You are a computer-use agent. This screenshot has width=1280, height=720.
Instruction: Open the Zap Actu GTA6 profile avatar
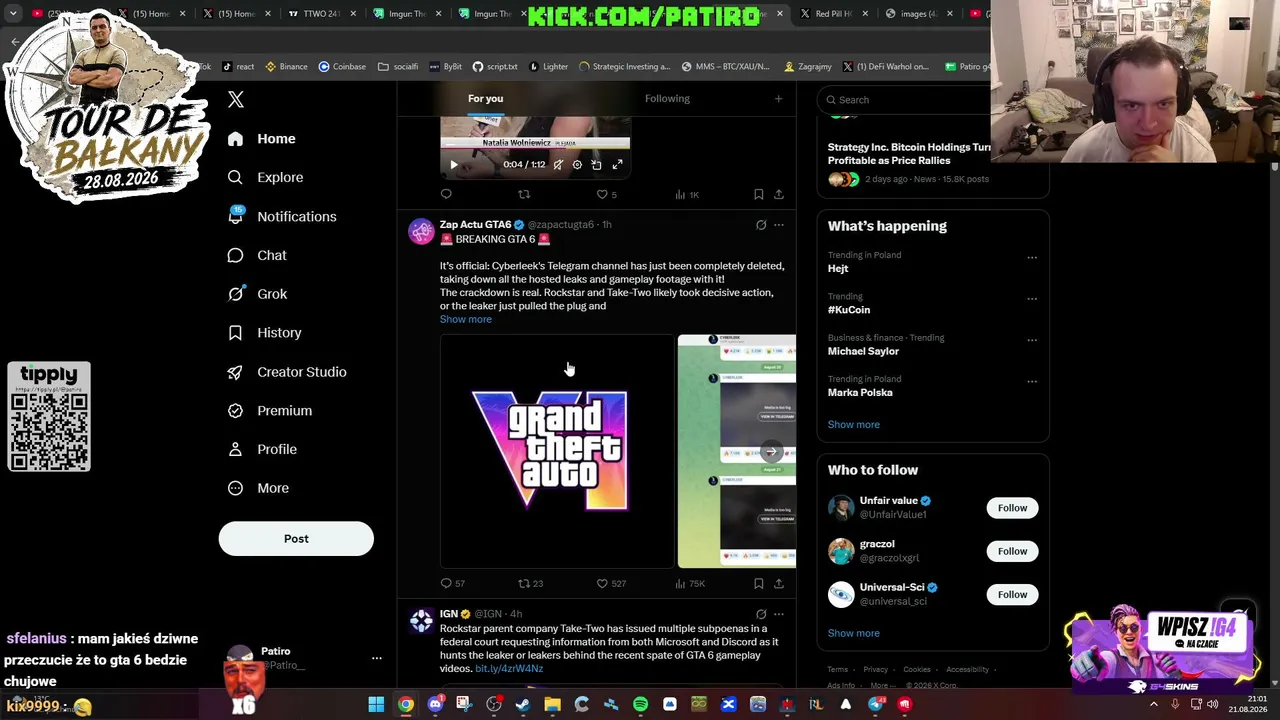click(x=421, y=231)
